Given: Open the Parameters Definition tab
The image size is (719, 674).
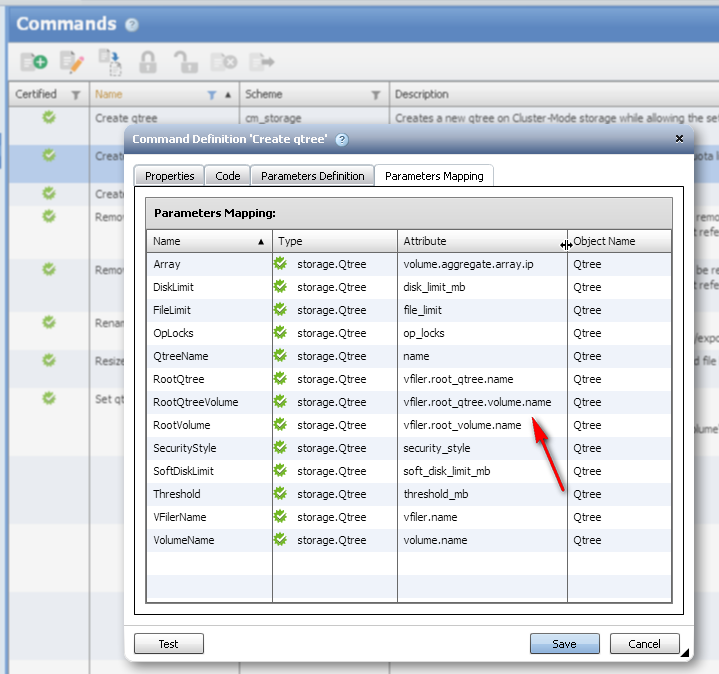Looking at the screenshot, I should tap(312, 176).
